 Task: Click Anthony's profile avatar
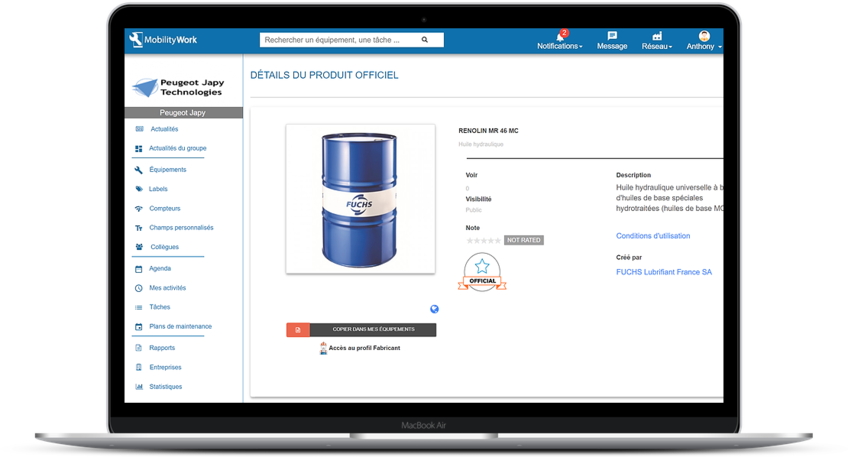click(x=704, y=36)
